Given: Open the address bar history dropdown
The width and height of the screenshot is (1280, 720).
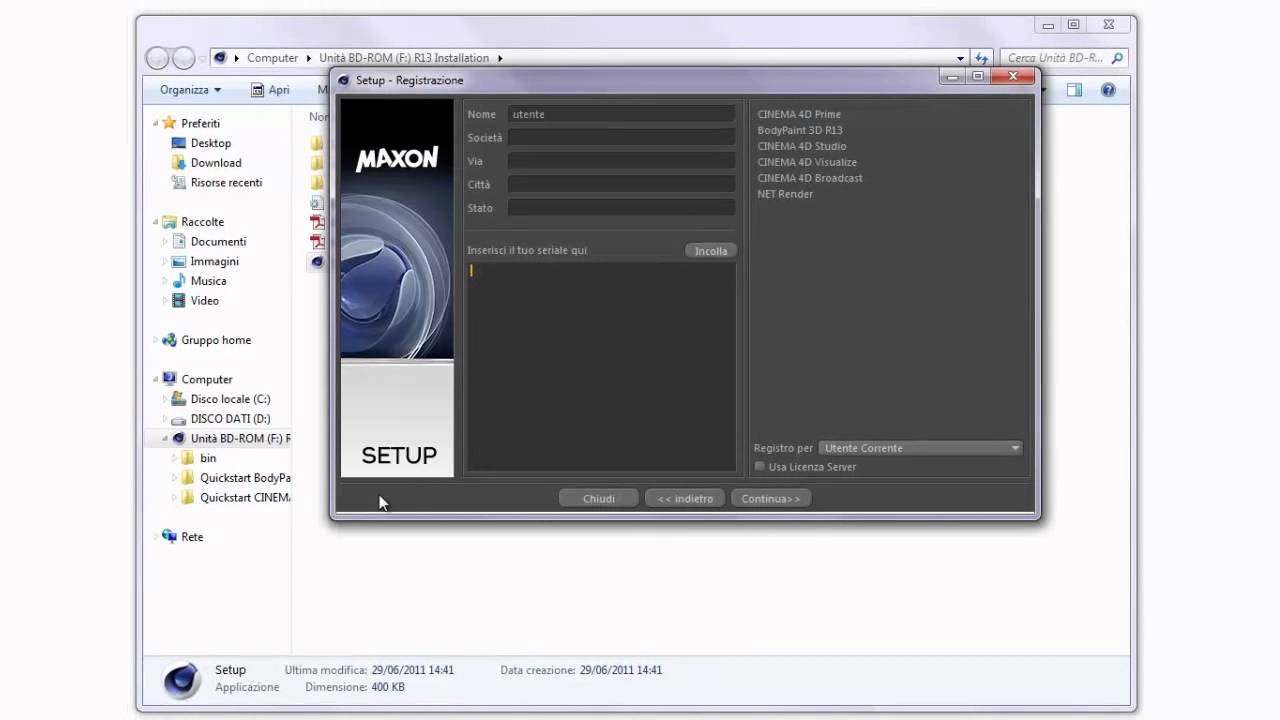Looking at the screenshot, I should click(x=960, y=58).
